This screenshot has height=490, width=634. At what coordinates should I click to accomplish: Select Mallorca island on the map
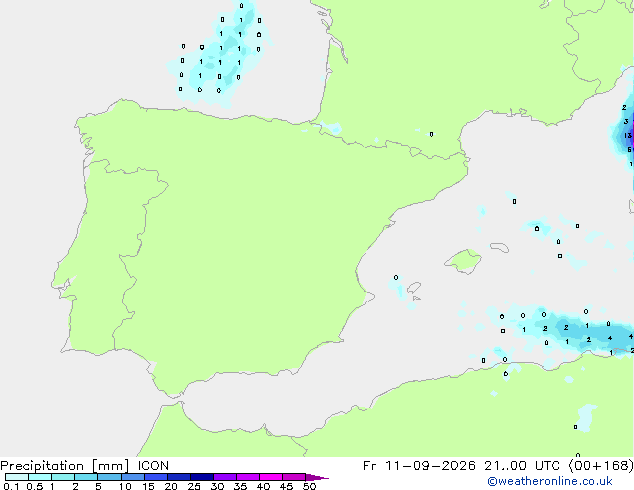(x=463, y=261)
